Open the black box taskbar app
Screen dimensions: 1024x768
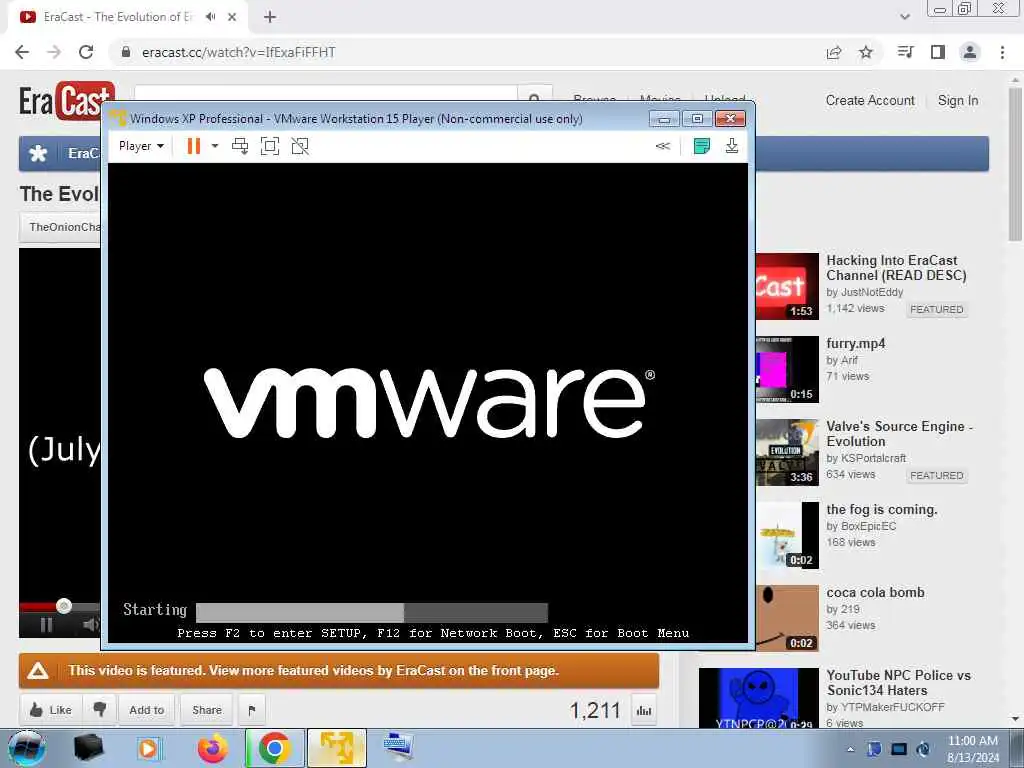(89, 748)
